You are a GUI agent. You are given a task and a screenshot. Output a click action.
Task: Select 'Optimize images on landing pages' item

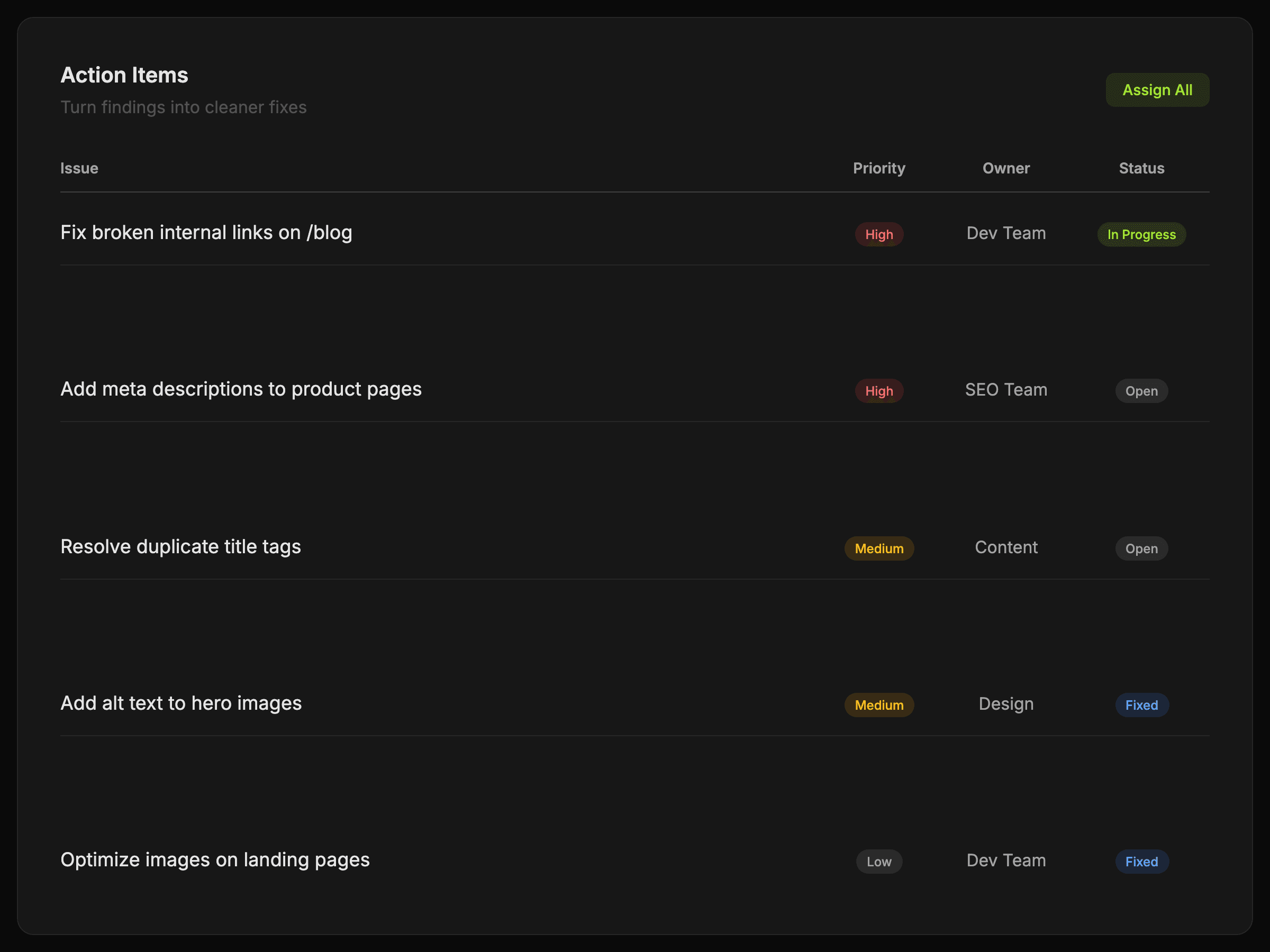pyautogui.click(x=215, y=859)
